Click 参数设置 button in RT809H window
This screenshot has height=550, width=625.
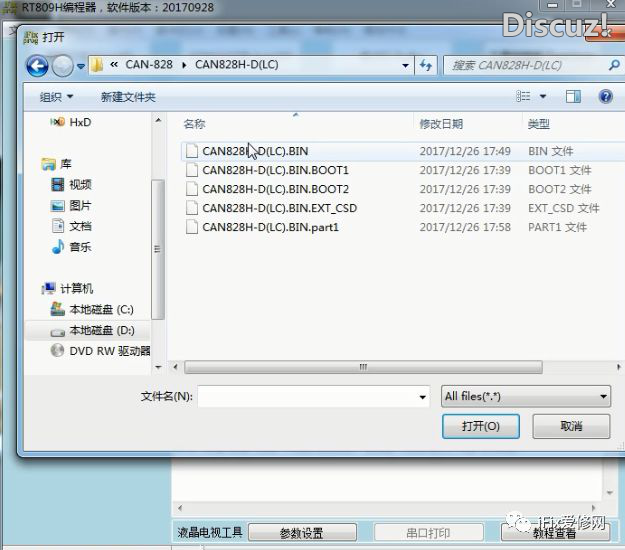click(302, 532)
